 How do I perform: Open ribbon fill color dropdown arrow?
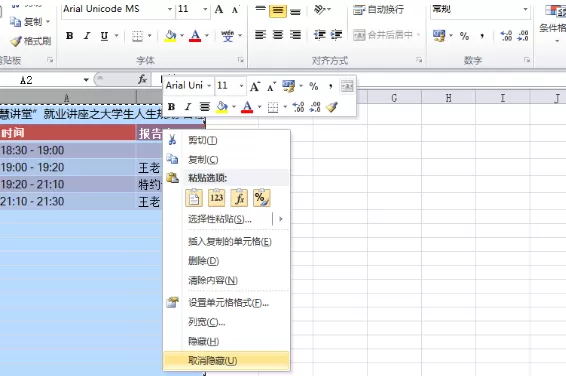click(182, 36)
